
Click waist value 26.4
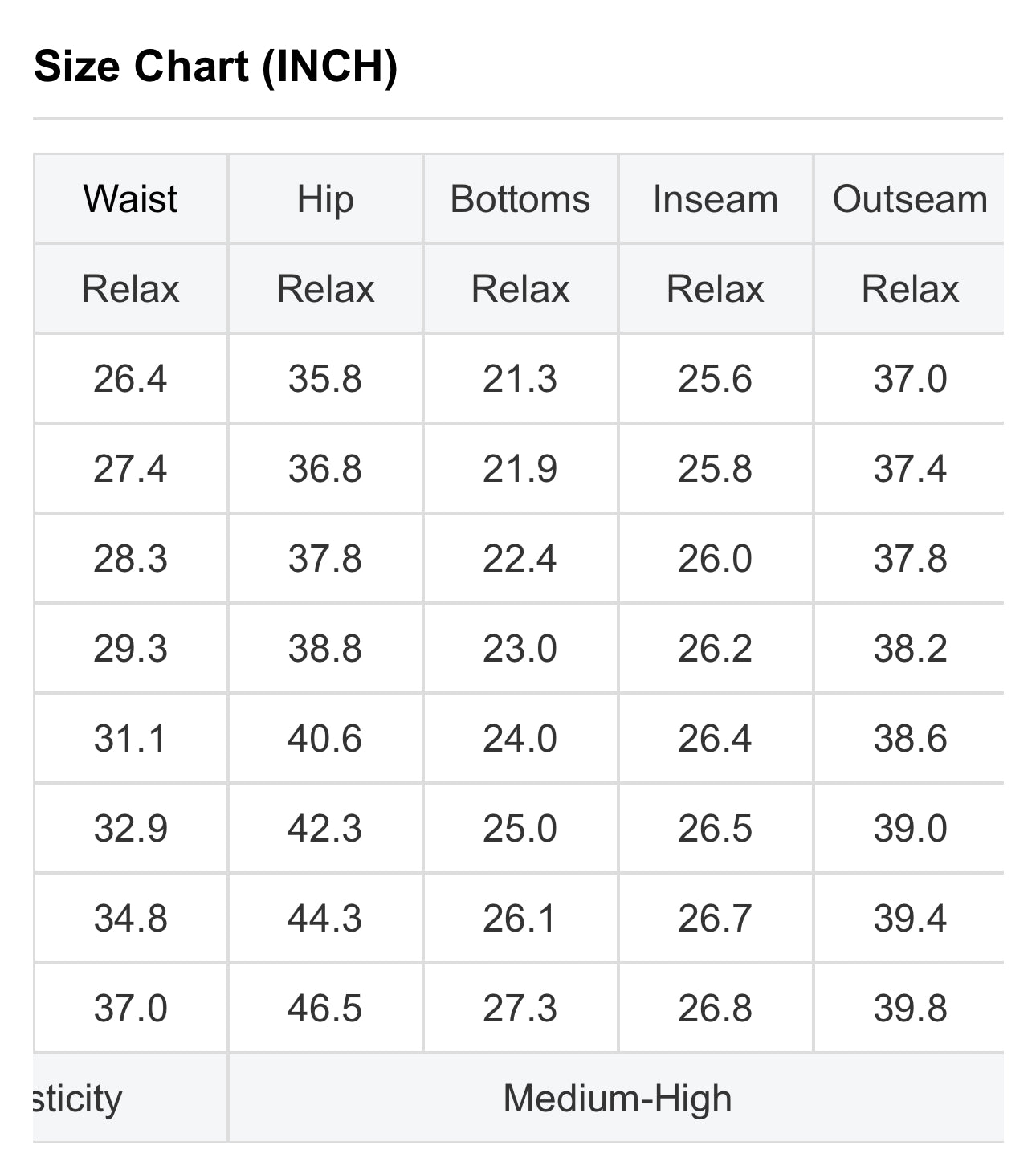[x=130, y=379]
